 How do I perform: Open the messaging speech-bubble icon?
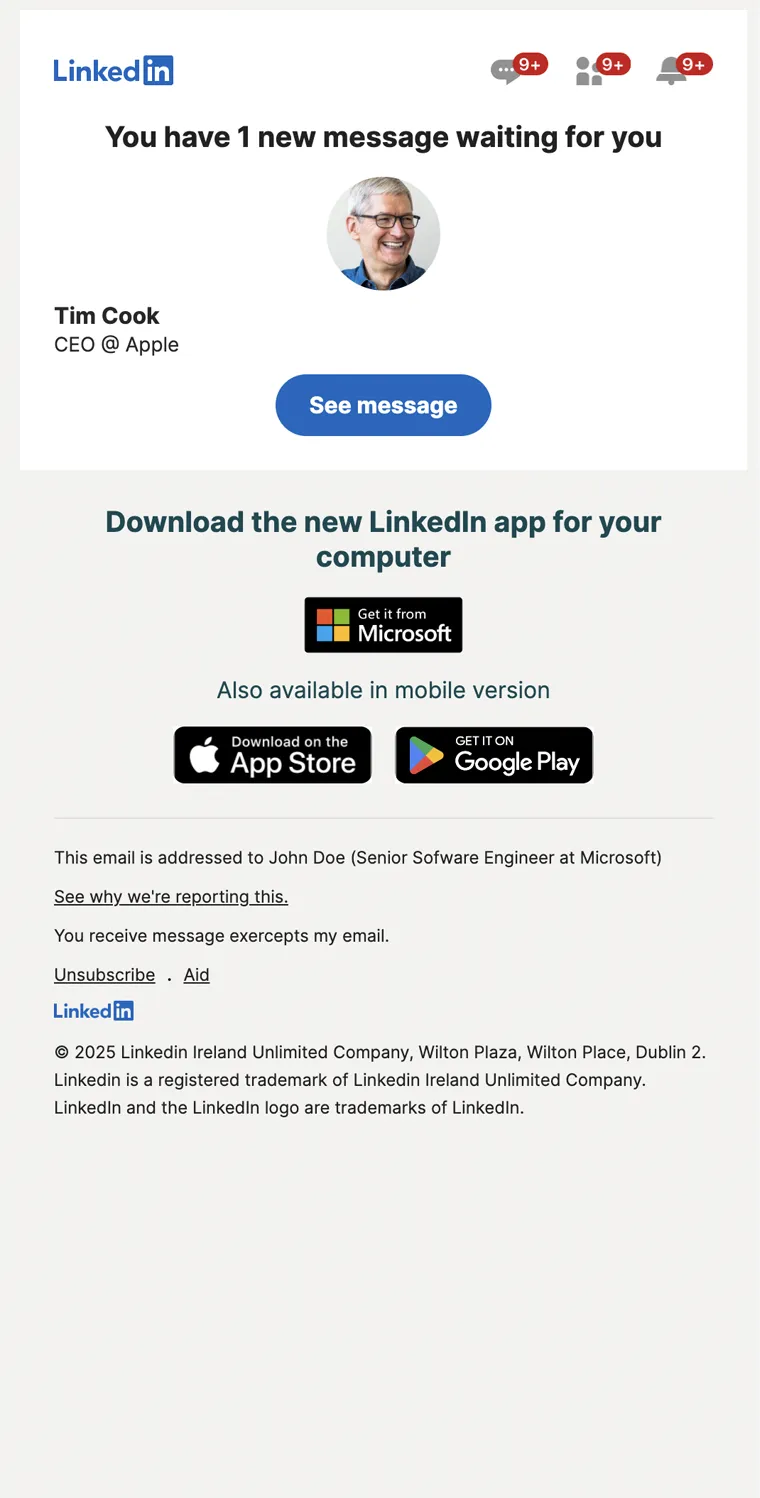505,72
